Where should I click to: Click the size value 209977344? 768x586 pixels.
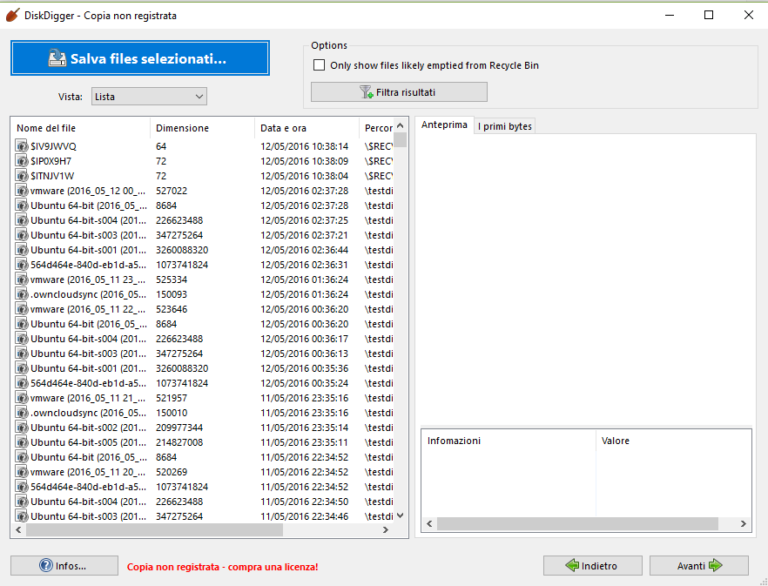tap(179, 427)
